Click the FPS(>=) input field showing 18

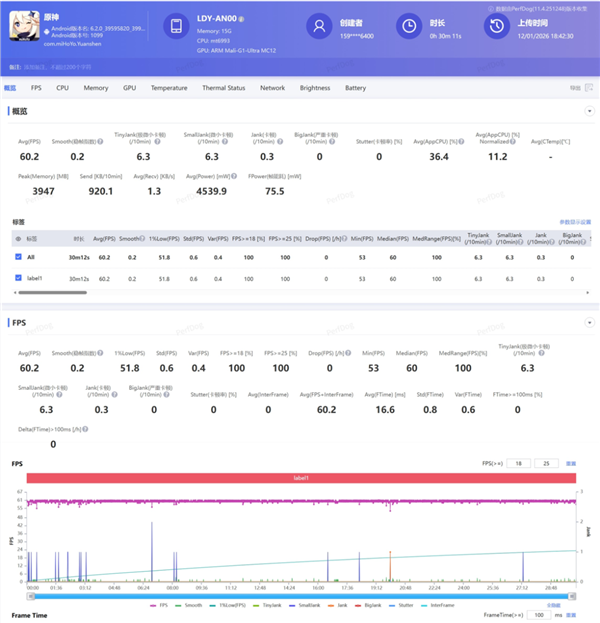519,463
